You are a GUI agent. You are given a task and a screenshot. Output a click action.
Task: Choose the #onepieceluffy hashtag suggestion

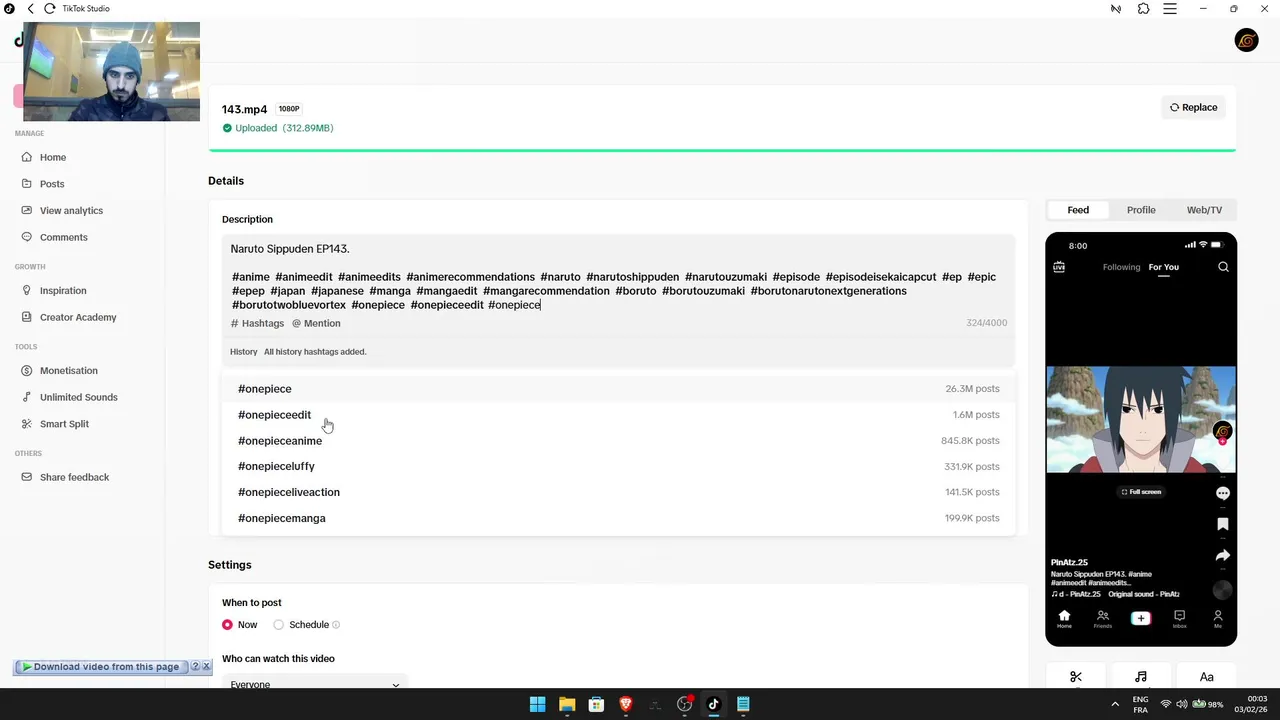tap(618, 466)
